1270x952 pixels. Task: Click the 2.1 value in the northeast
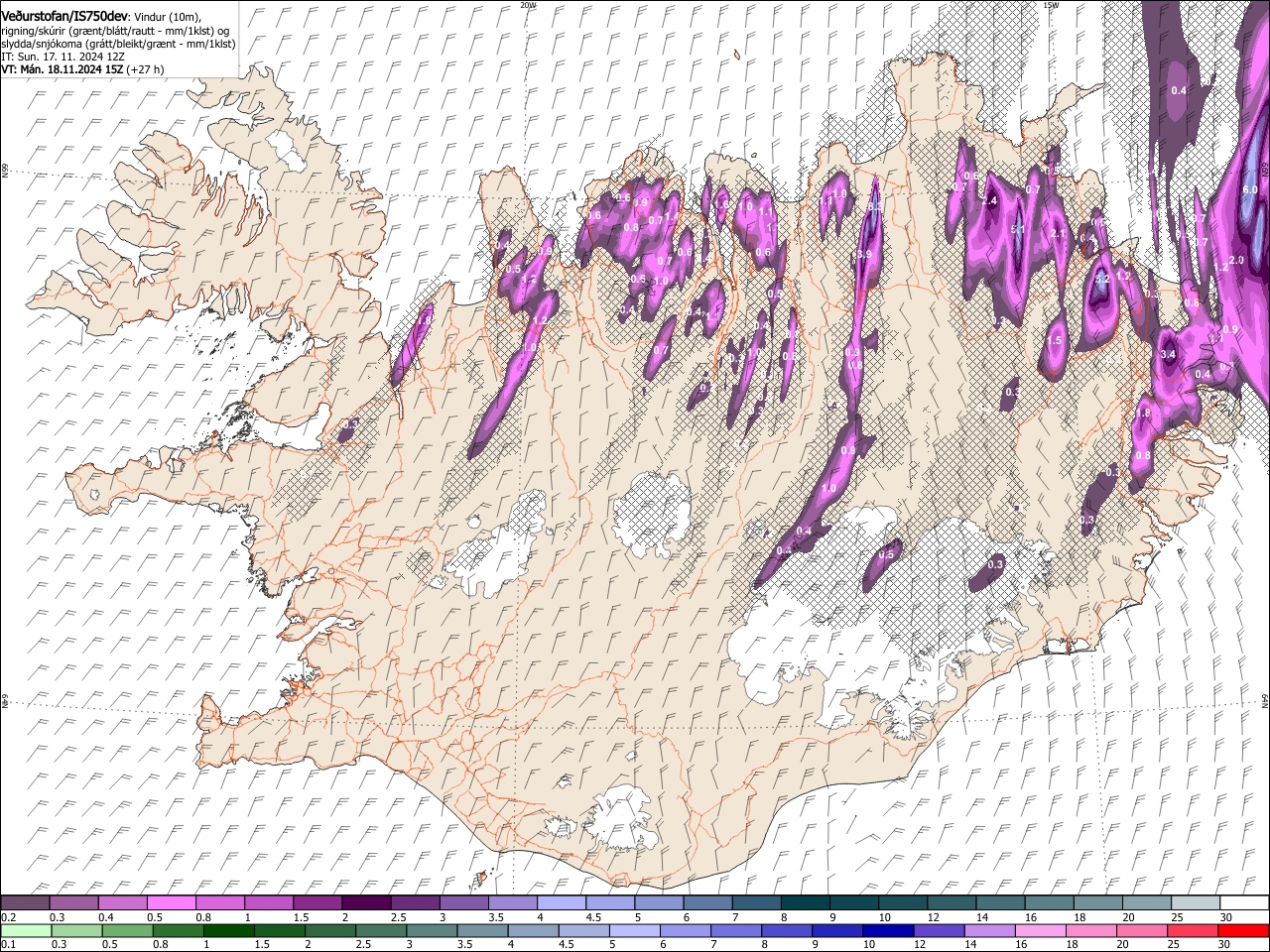pyautogui.click(x=1058, y=234)
